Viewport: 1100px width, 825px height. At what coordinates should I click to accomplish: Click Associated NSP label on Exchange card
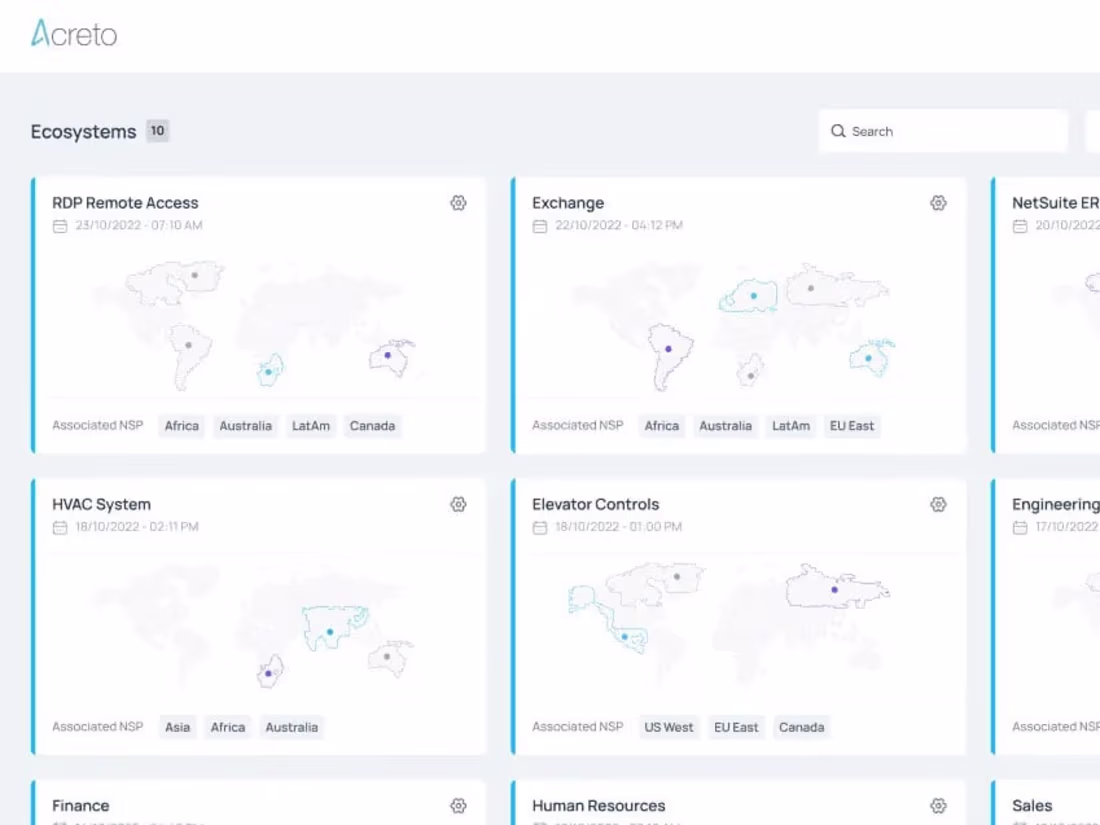(x=577, y=425)
